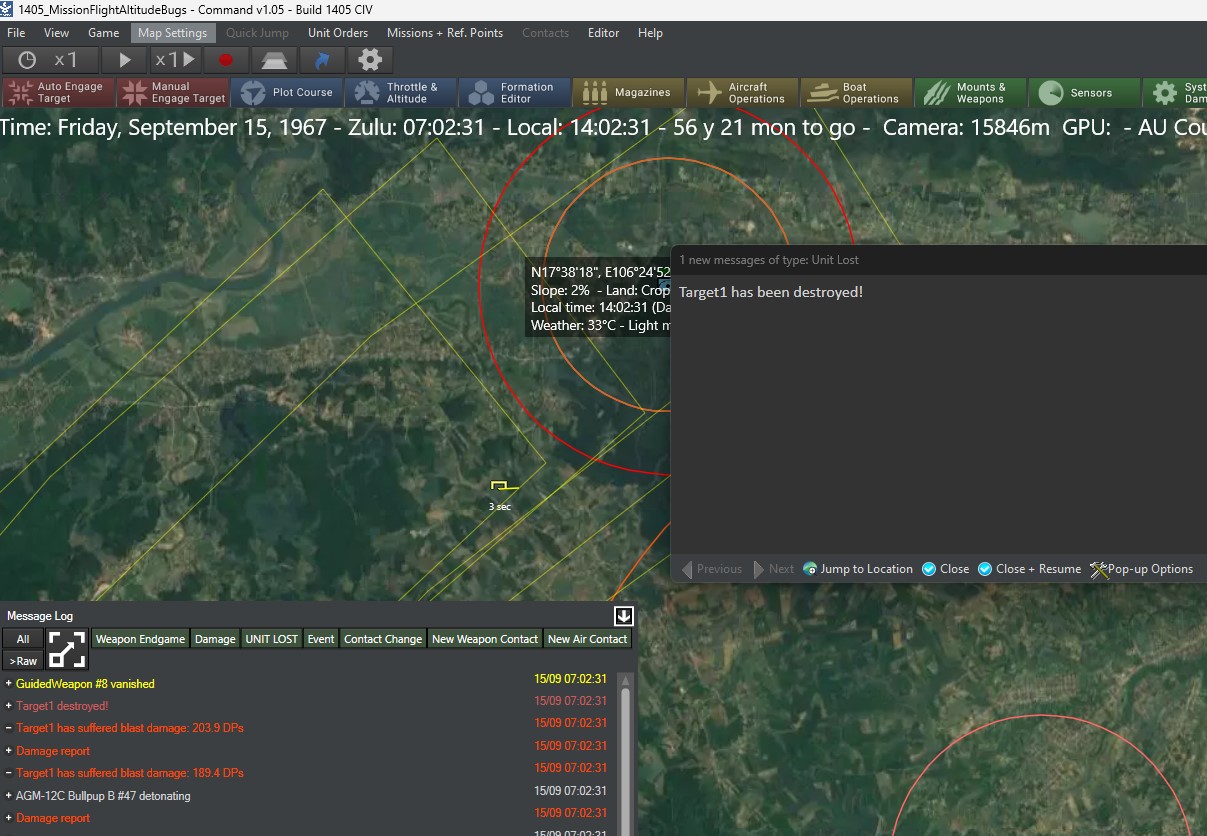Expand 'GuidedWeapon #8 vanished' log entry
Screen dimensions: 1207x836
tap(8, 684)
